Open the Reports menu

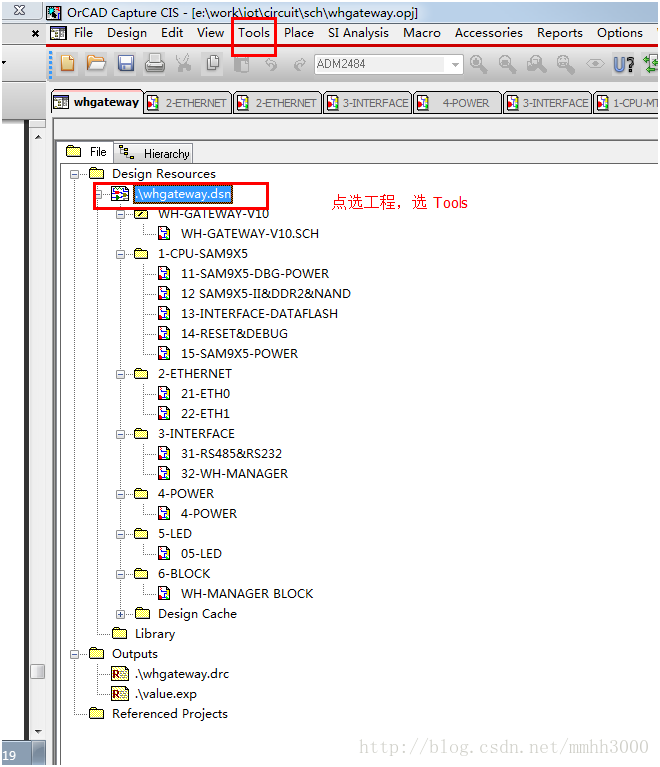(560, 33)
